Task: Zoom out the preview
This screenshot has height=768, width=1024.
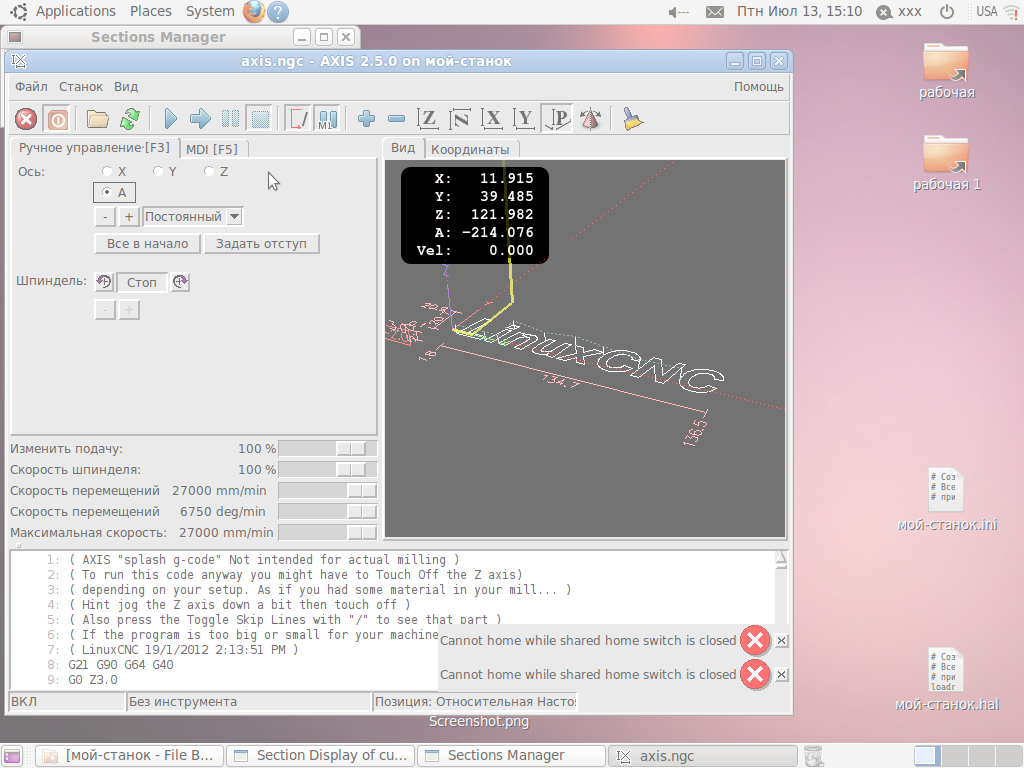Action: pos(396,119)
